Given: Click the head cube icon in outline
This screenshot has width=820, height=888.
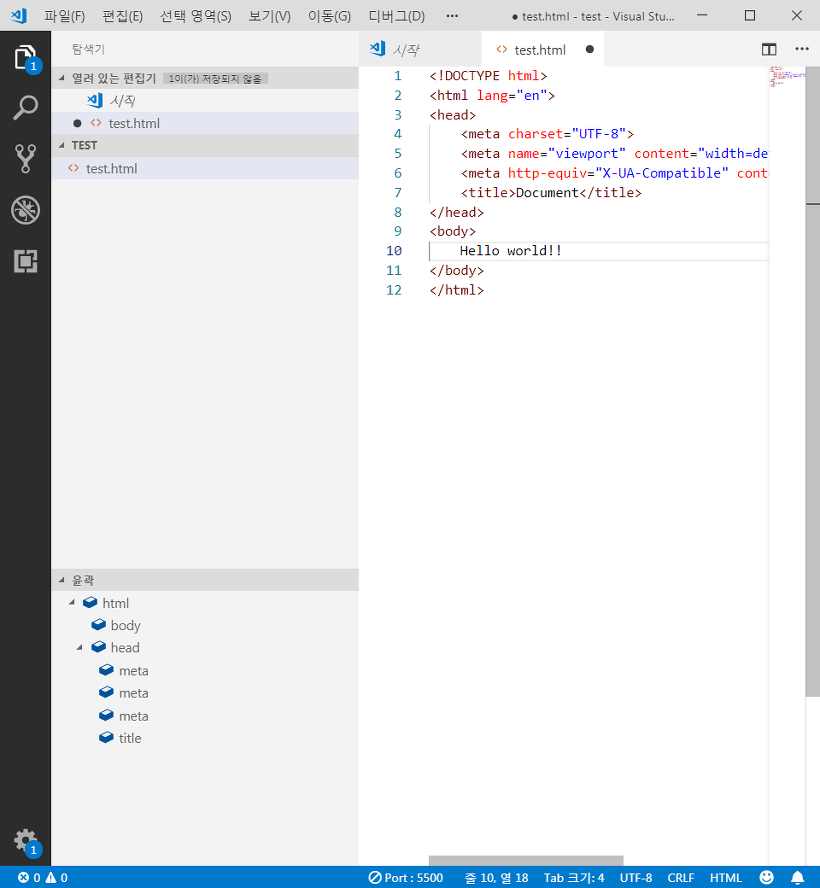Looking at the screenshot, I should [99, 647].
